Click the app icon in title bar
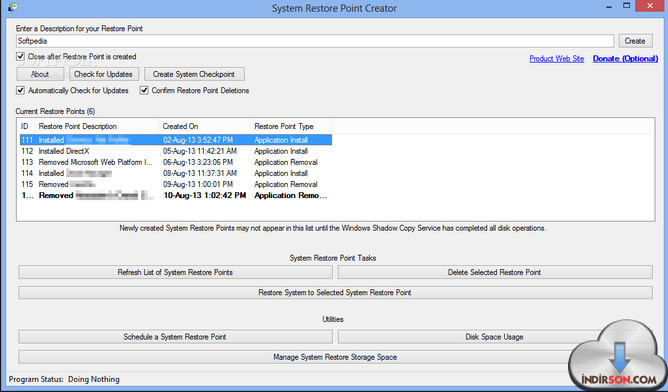This screenshot has height=392, width=668. click(12, 7)
